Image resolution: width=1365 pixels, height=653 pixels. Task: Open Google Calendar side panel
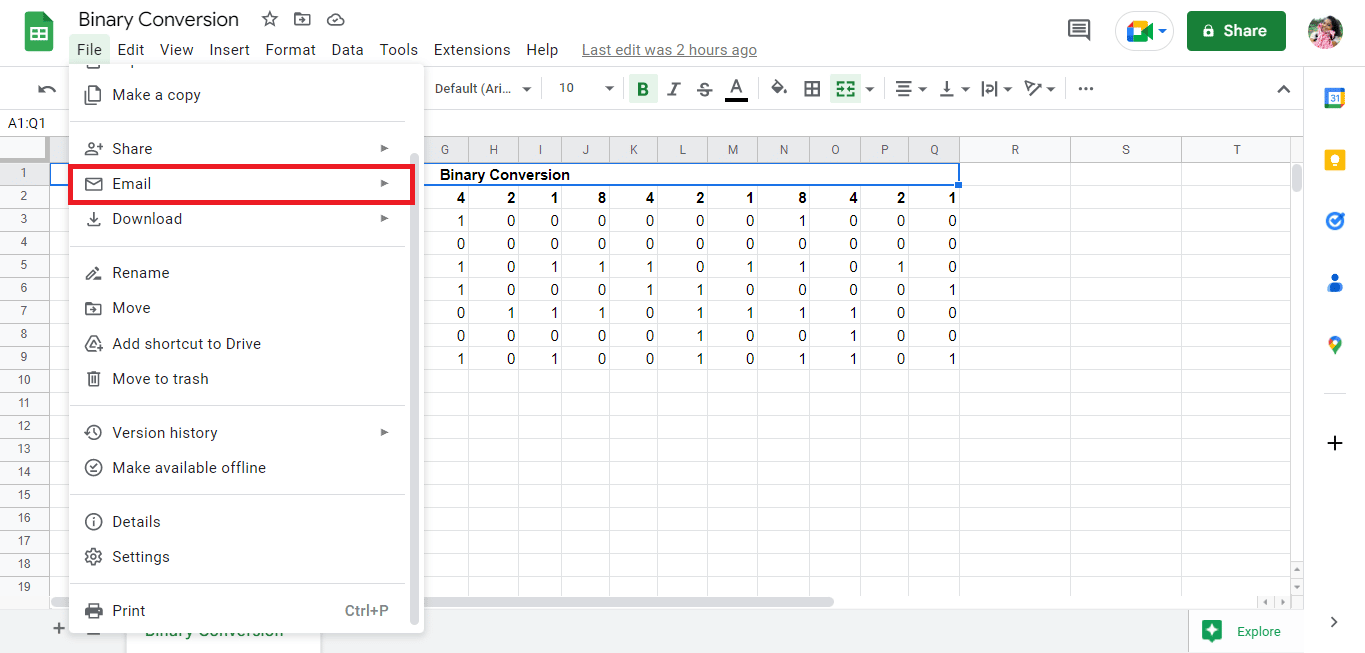pos(1334,97)
